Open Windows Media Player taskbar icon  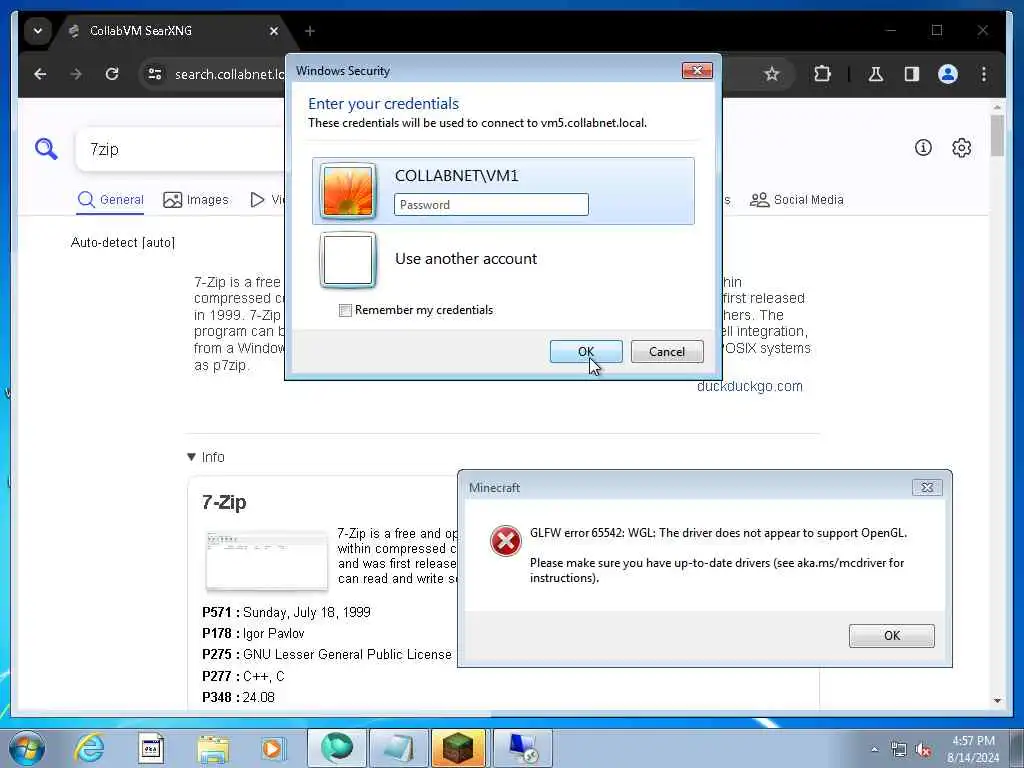pyautogui.click(x=273, y=748)
